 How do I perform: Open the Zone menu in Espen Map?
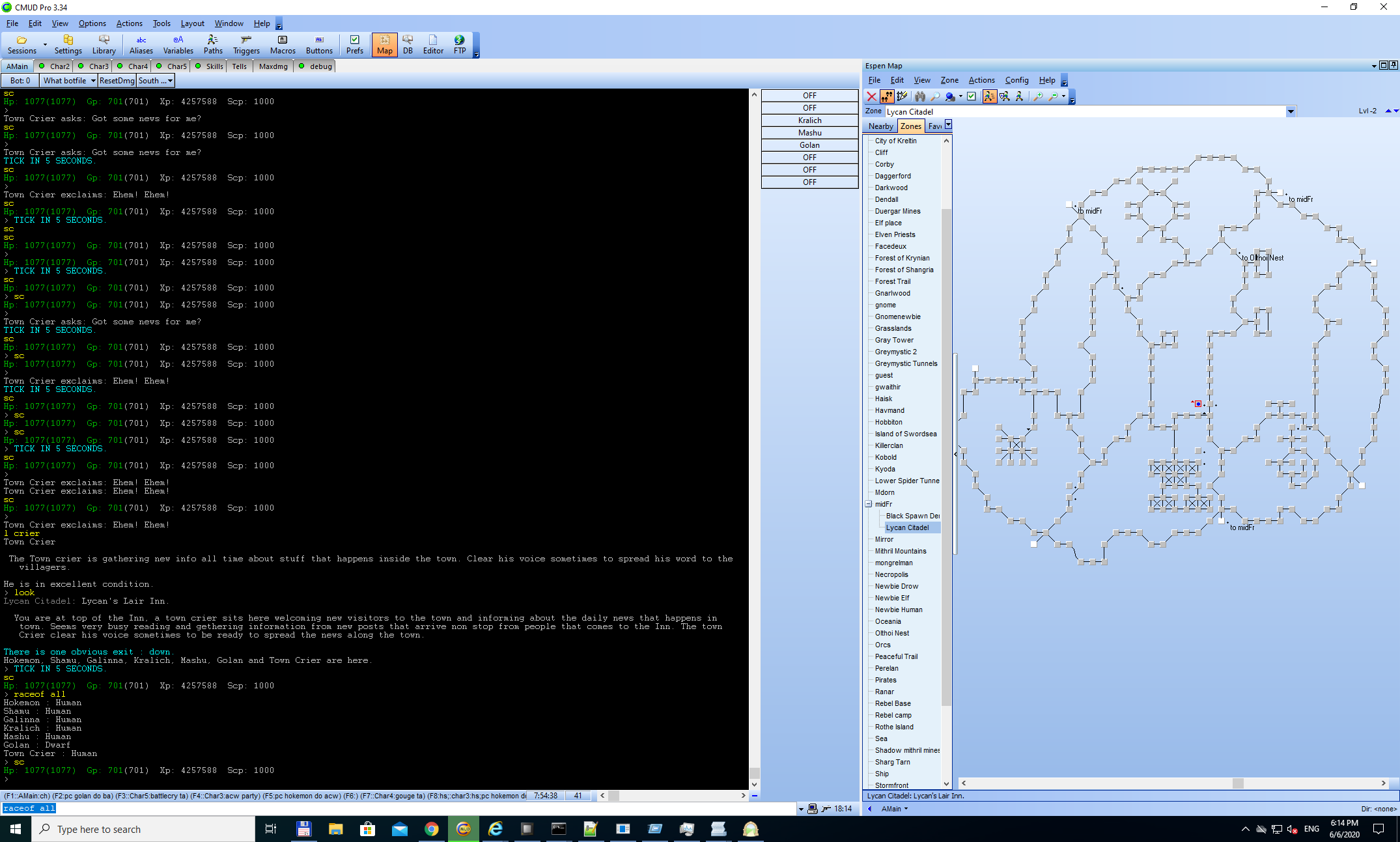tap(949, 80)
